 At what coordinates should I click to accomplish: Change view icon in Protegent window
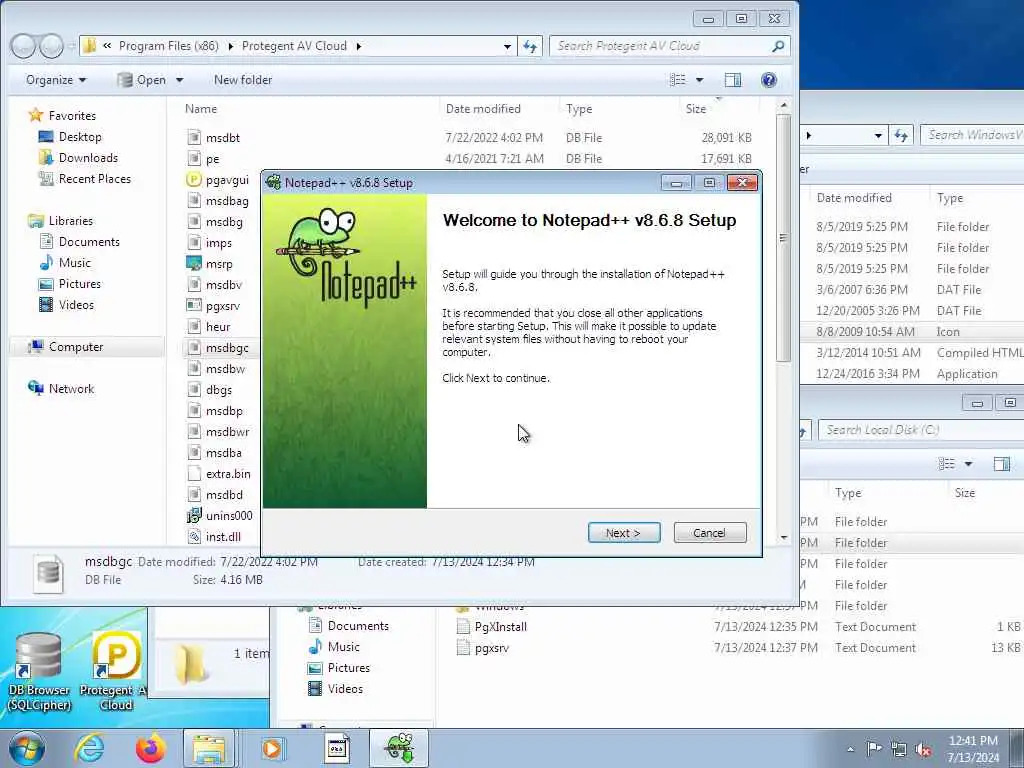click(x=678, y=80)
